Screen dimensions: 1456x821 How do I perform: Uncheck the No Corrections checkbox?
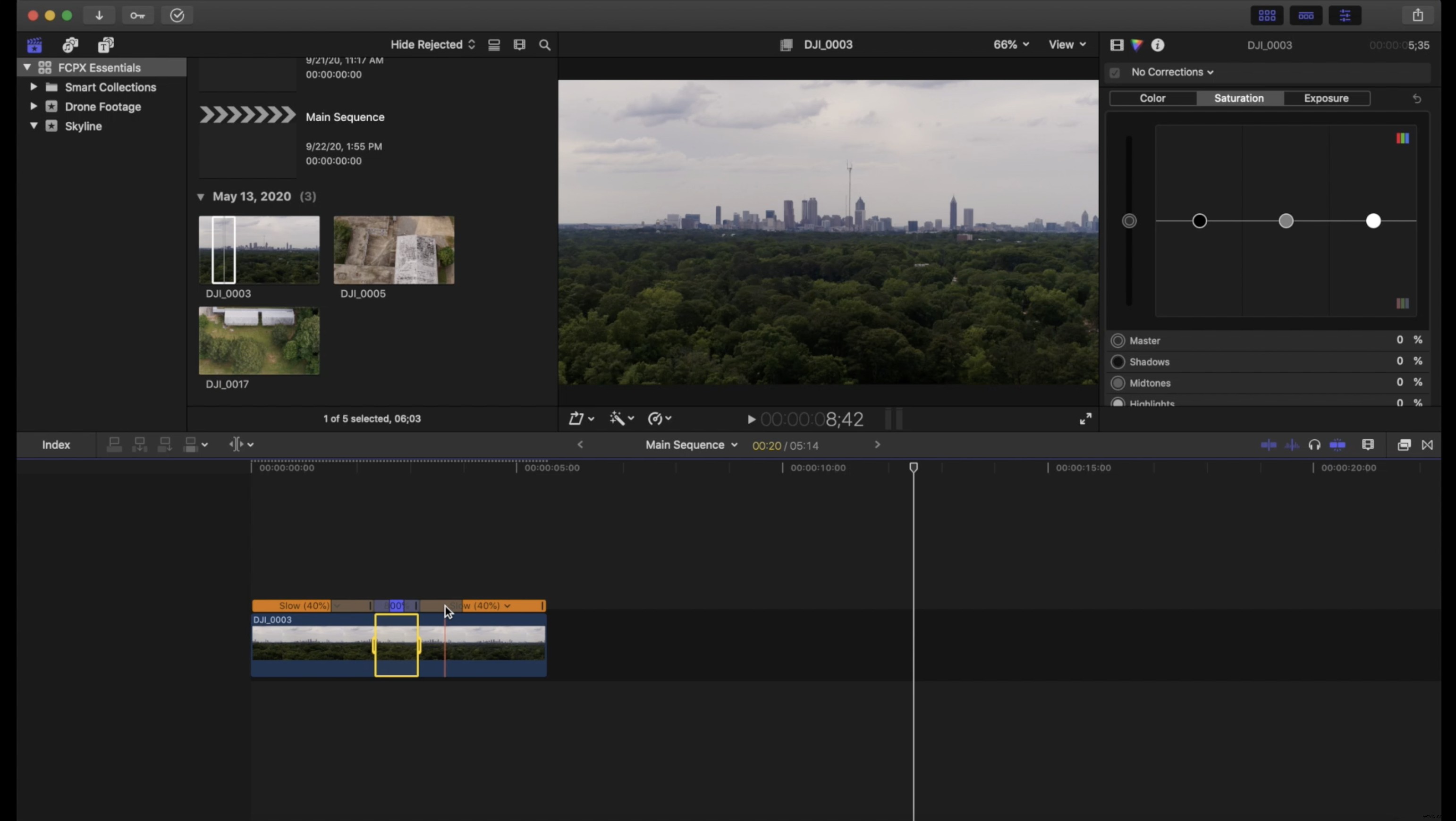coord(1115,72)
